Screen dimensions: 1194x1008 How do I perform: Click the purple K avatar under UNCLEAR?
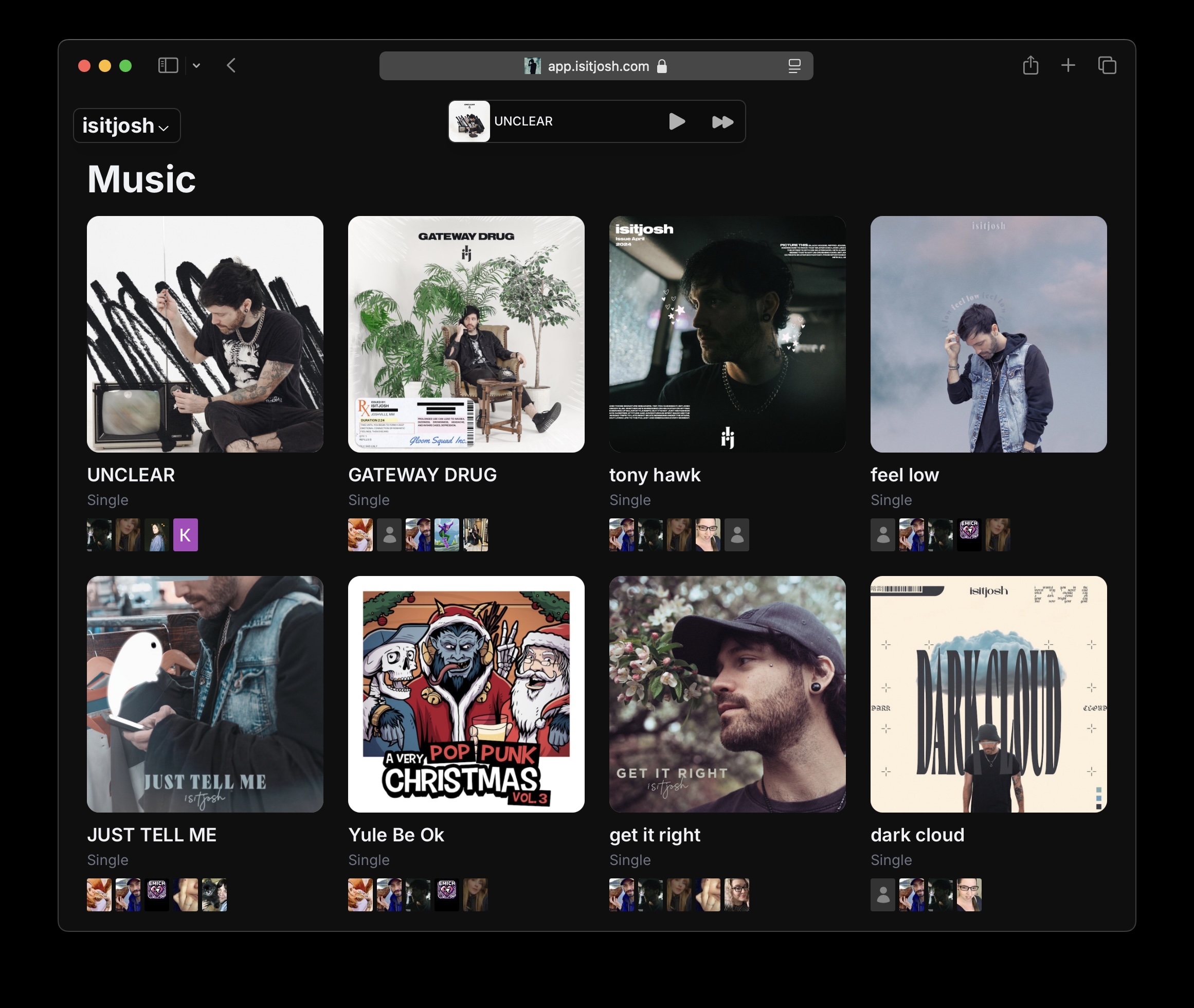186,535
